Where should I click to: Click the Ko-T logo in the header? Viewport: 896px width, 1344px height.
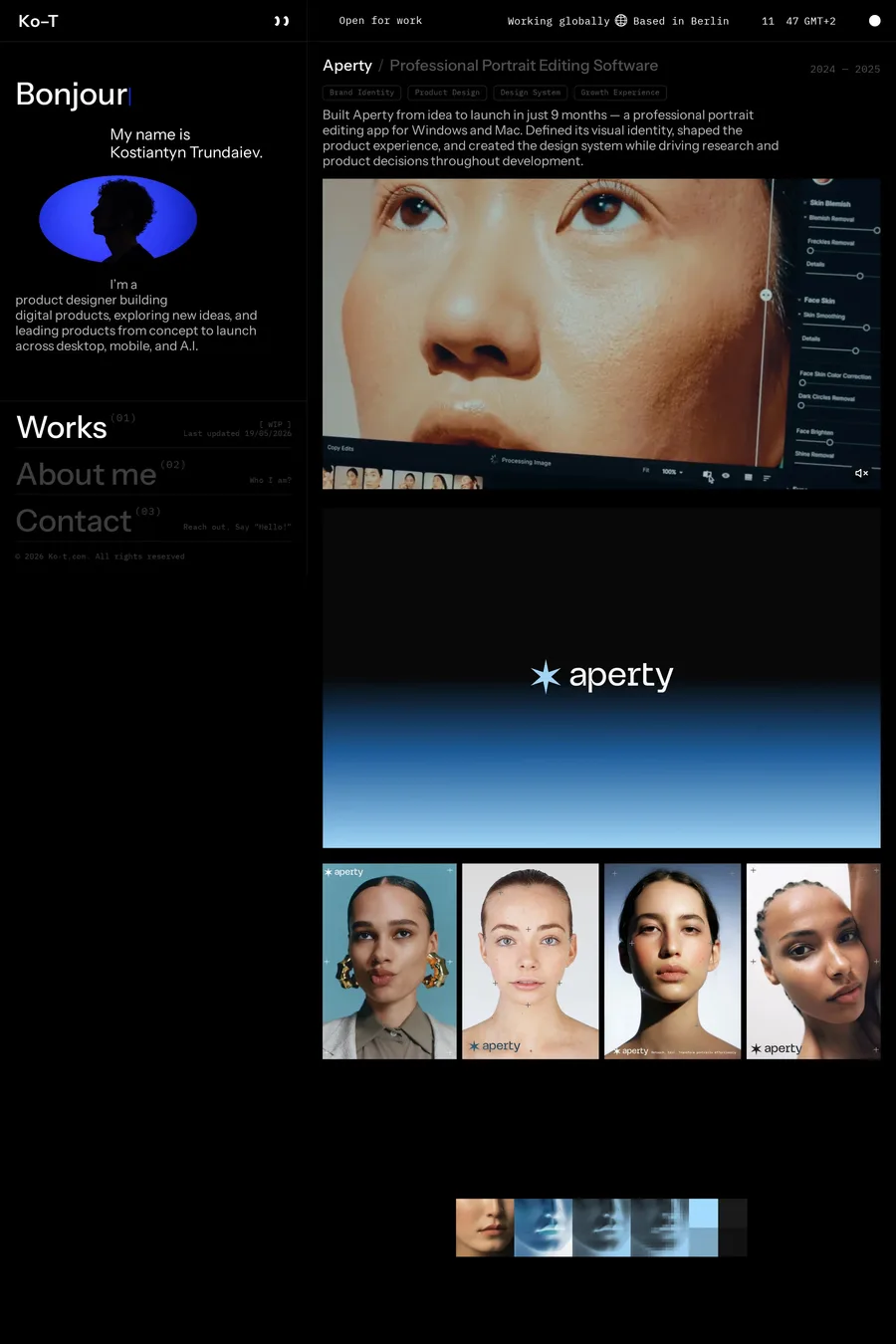click(38, 21)
